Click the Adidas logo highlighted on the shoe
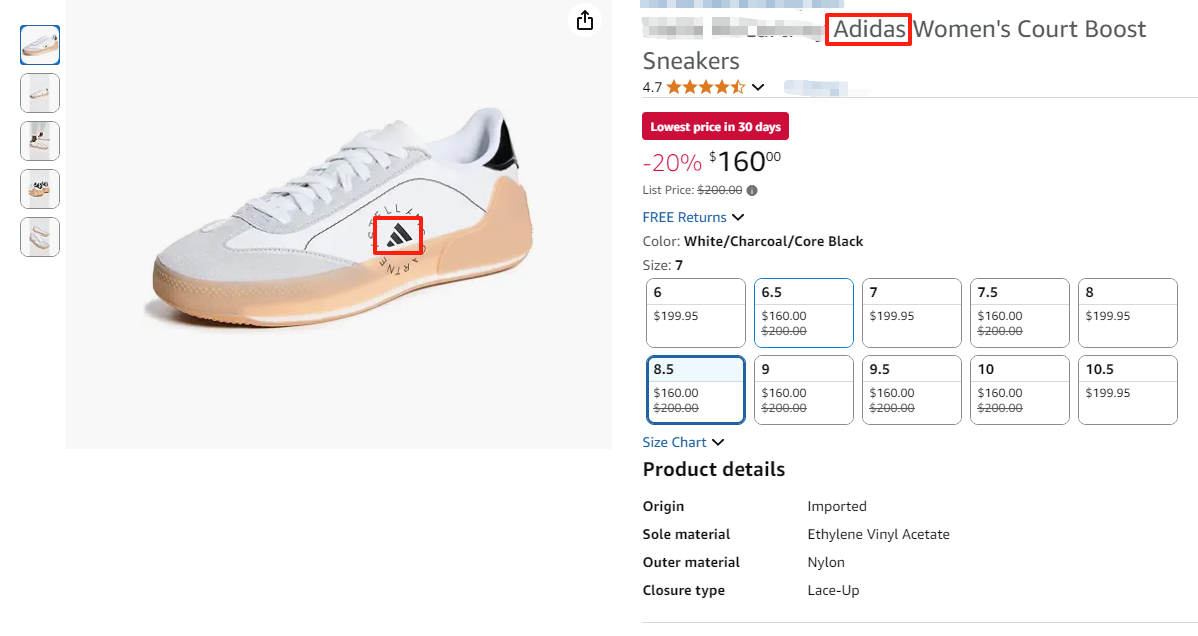Viewport: 1198px width, 636px height. tap(399, 235)
